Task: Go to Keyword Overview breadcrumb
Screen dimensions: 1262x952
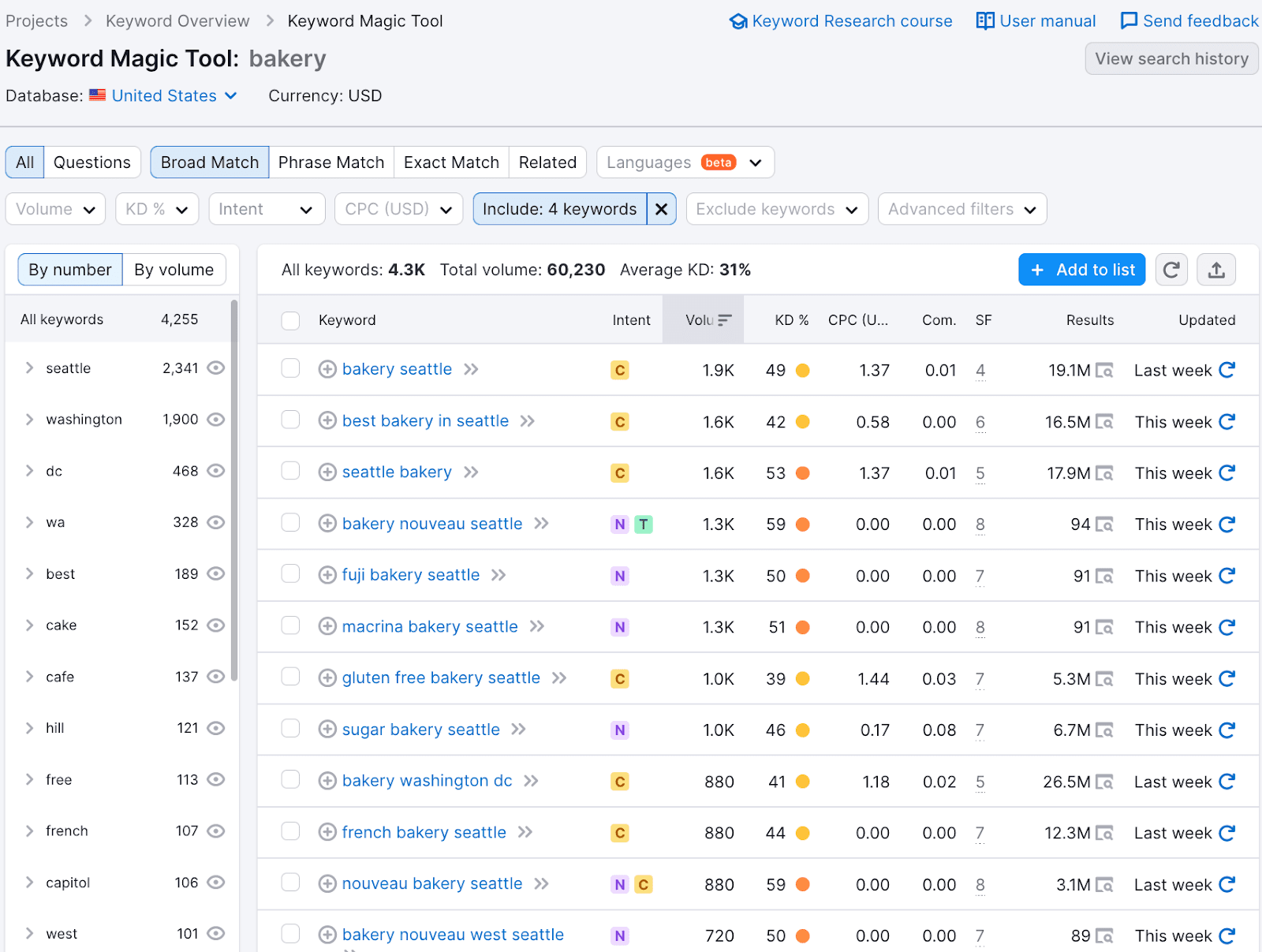Action: point(177,21)
